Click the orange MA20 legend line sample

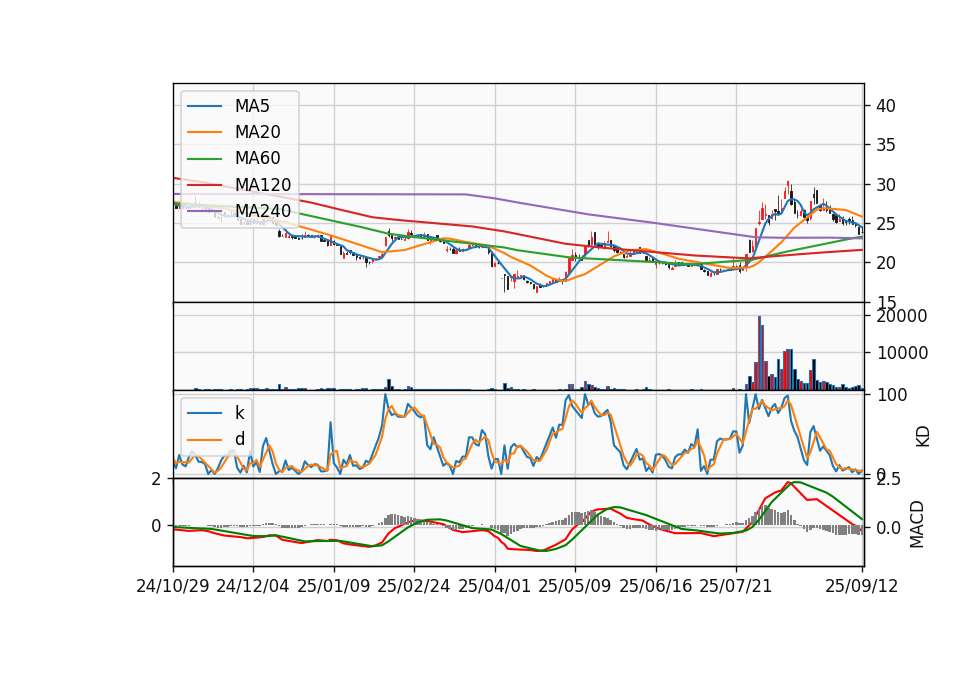(x=204, y=132)
